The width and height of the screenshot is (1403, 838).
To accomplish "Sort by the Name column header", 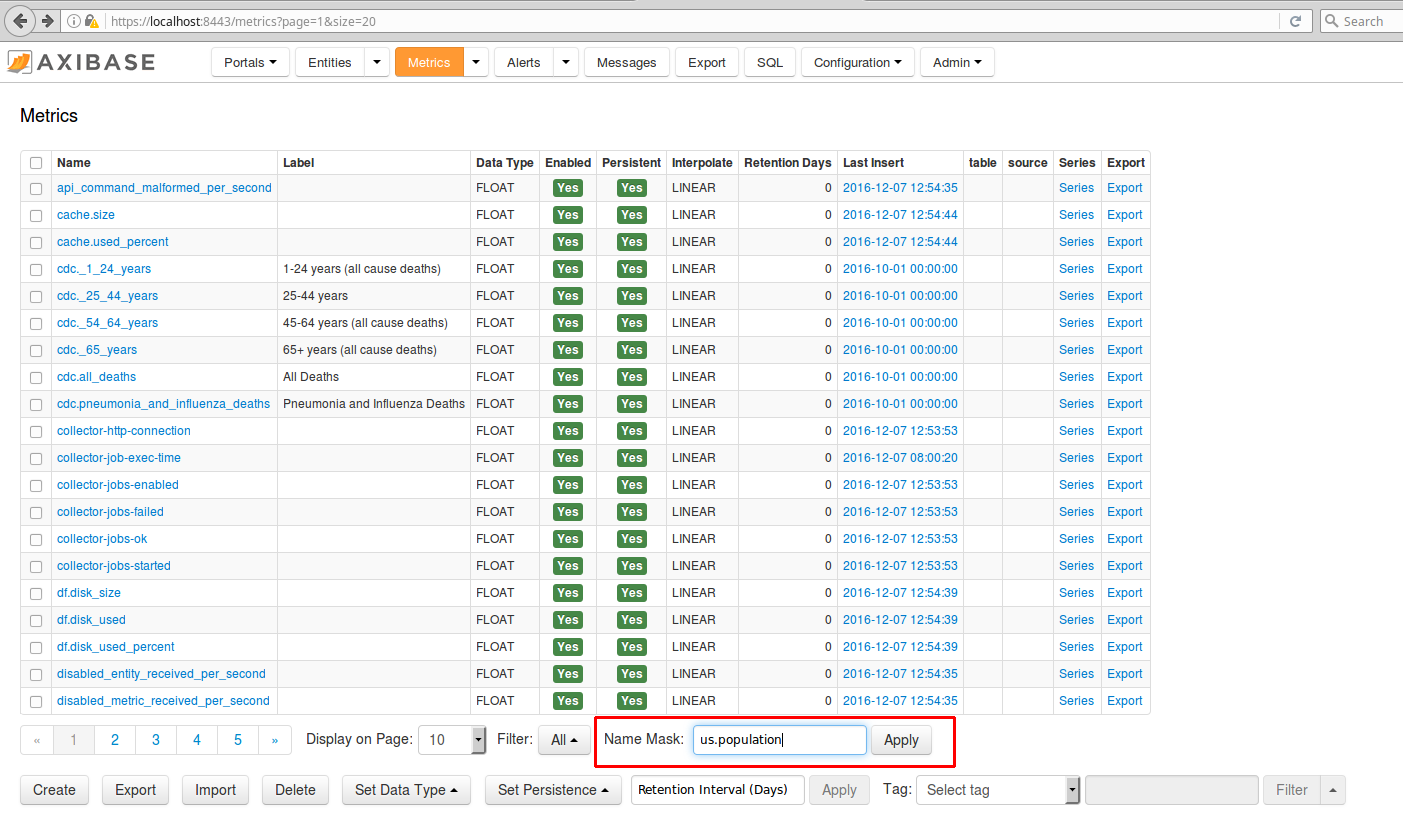I will 74,163.
